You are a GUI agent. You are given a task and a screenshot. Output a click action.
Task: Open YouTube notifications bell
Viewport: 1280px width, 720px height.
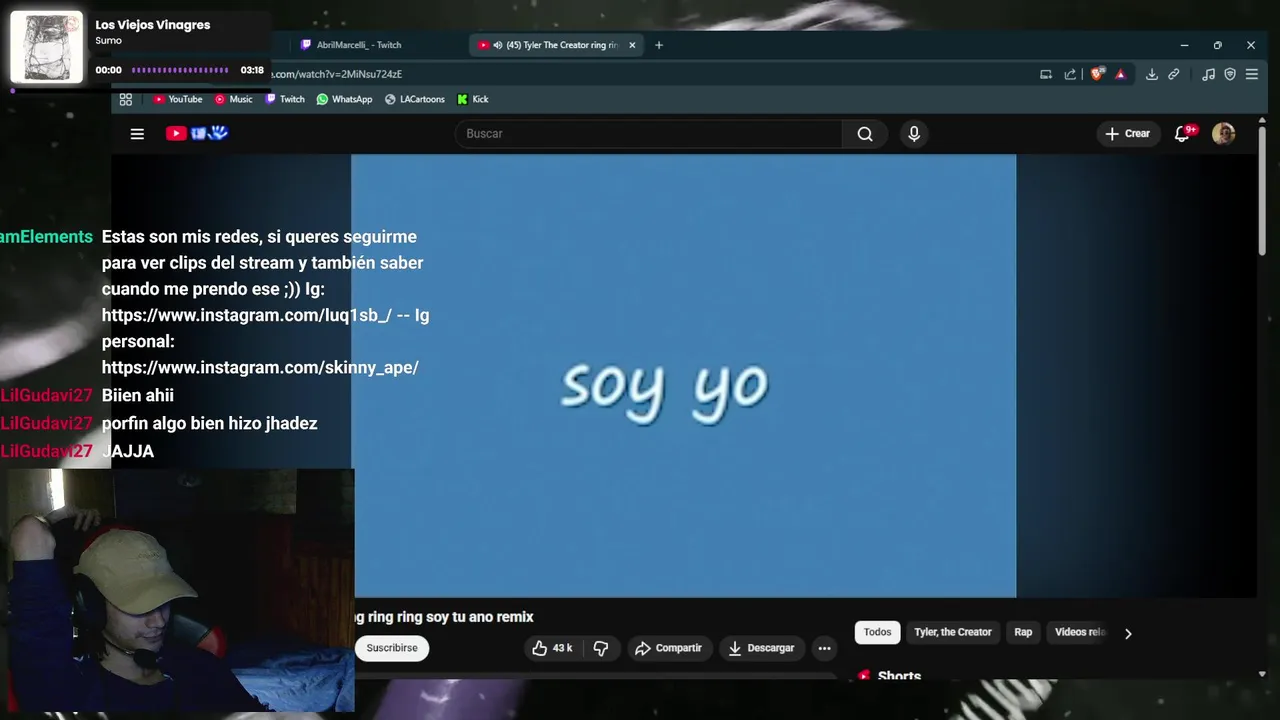pos(1183,133)
